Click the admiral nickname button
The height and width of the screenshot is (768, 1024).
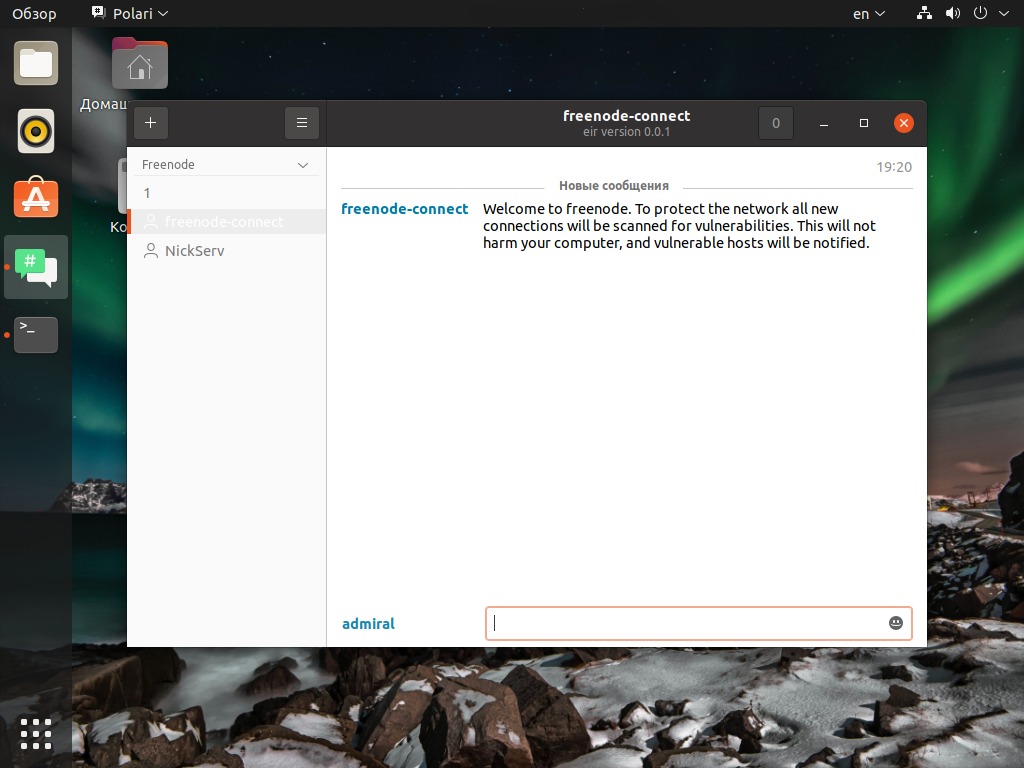368,624
